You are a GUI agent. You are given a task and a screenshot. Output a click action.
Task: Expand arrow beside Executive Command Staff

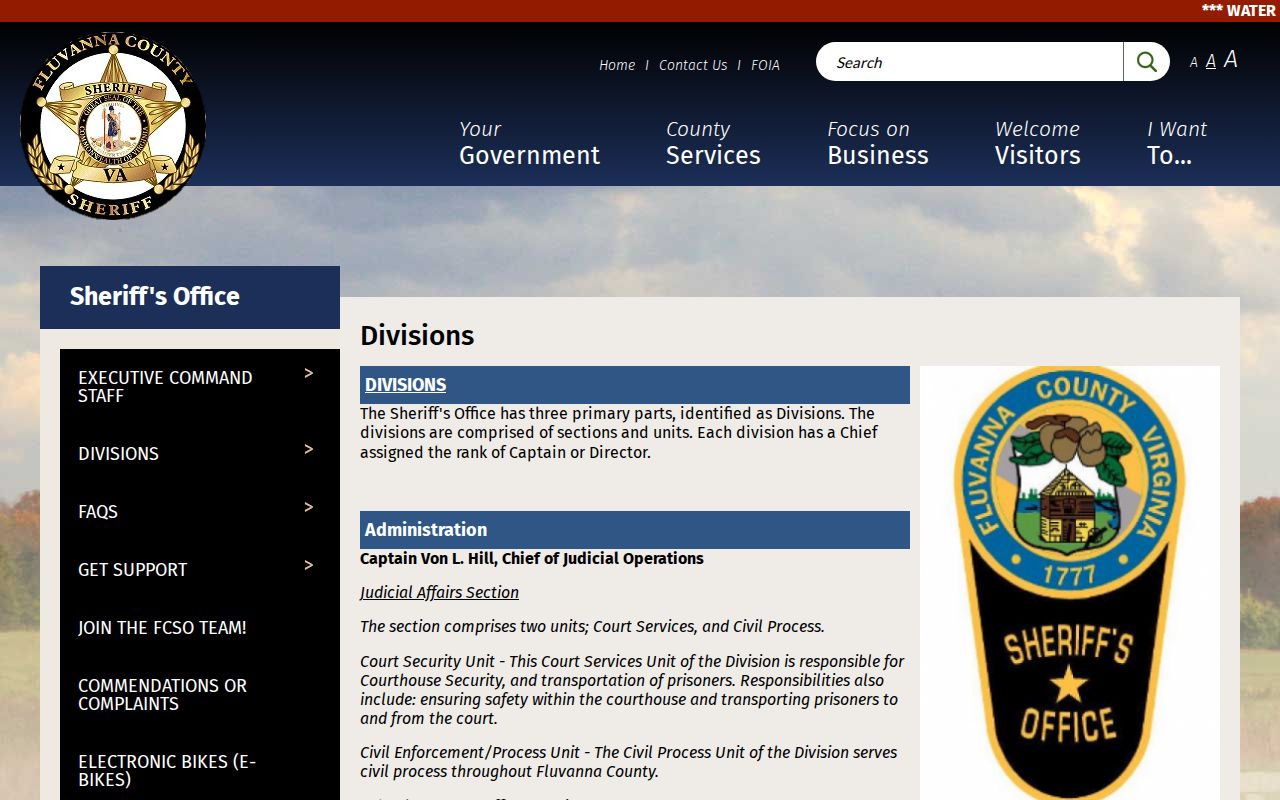click(309, 373)
